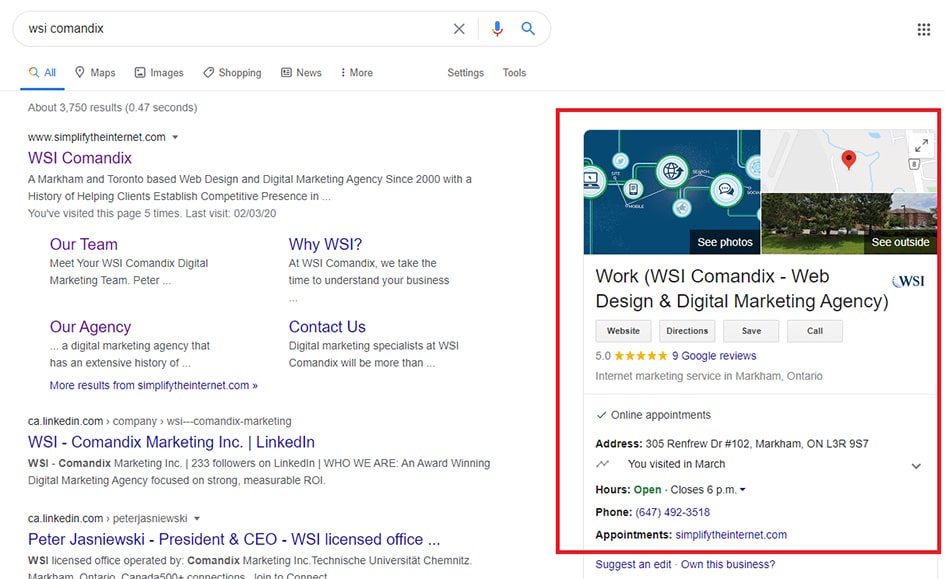Image resolution: width=945 pixels, height=579 pixels.
Task: Click the Internet marketing service in Markham, Ontario text
Action: point(709,376)
